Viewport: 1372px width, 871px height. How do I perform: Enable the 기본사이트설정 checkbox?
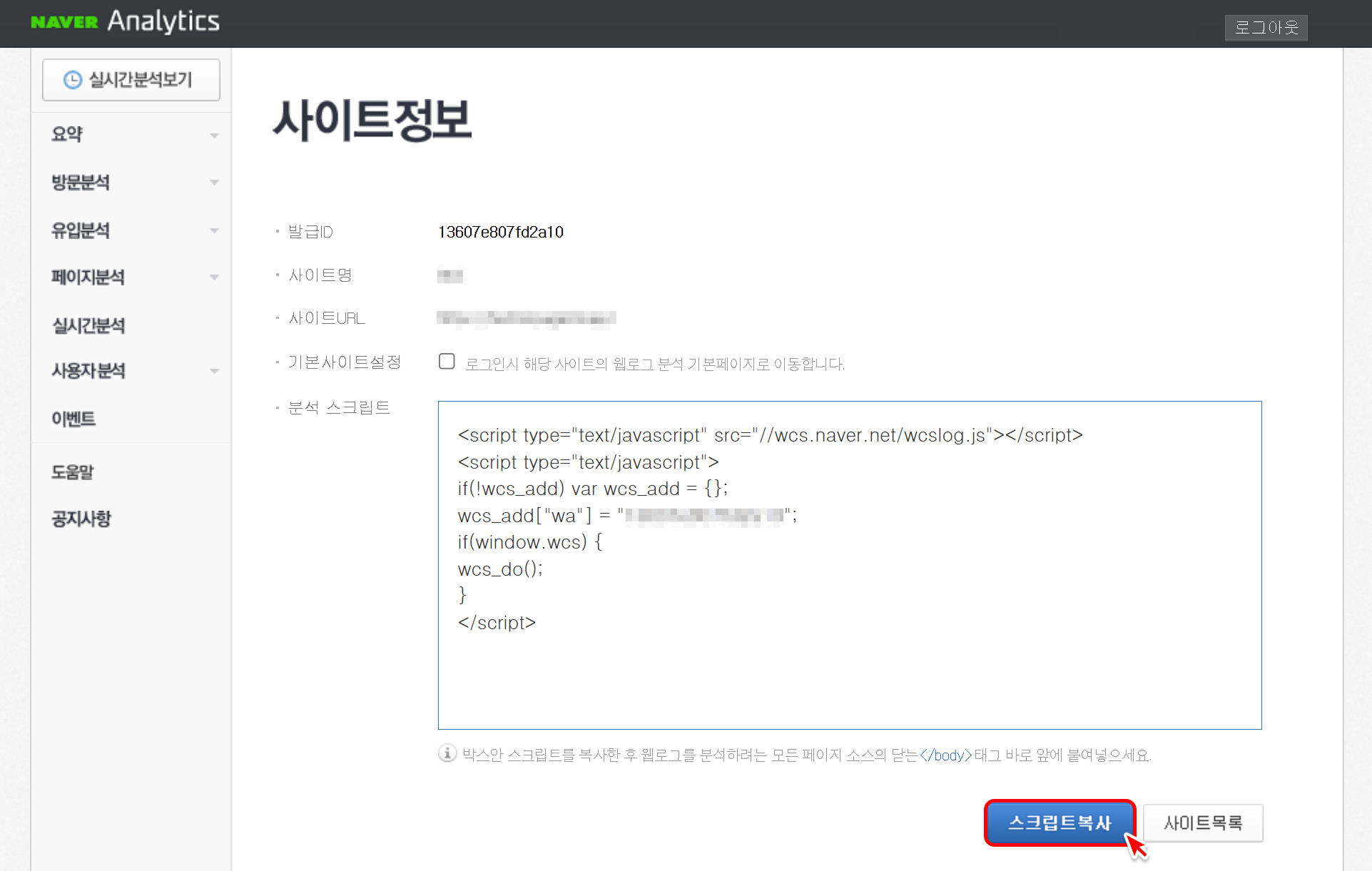[447, 362]
